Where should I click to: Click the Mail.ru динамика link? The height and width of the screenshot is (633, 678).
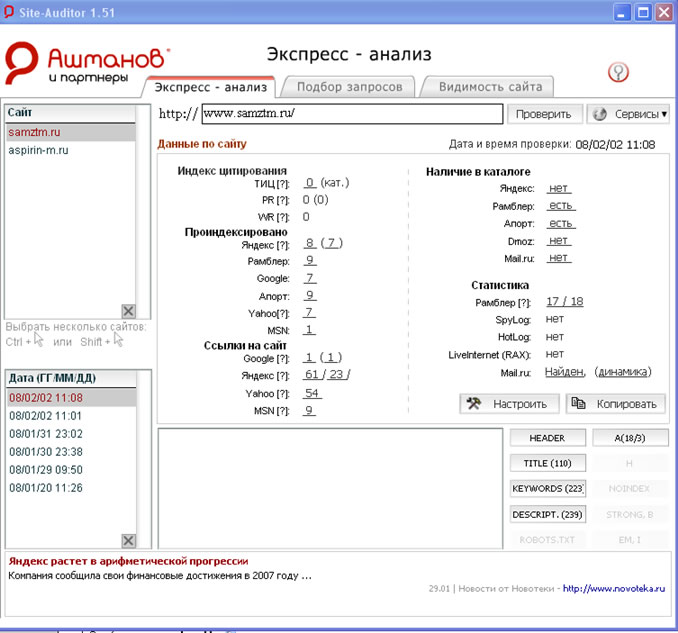pyautogui.click(x=622, y=372)
